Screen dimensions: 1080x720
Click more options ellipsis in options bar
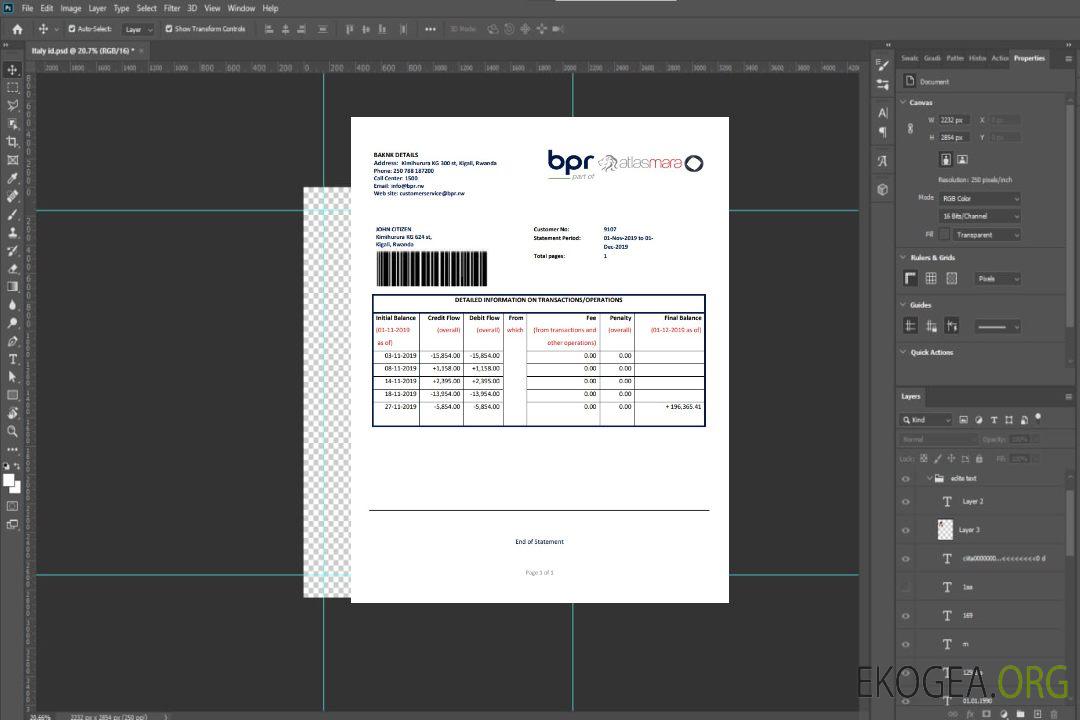(430, 29)
